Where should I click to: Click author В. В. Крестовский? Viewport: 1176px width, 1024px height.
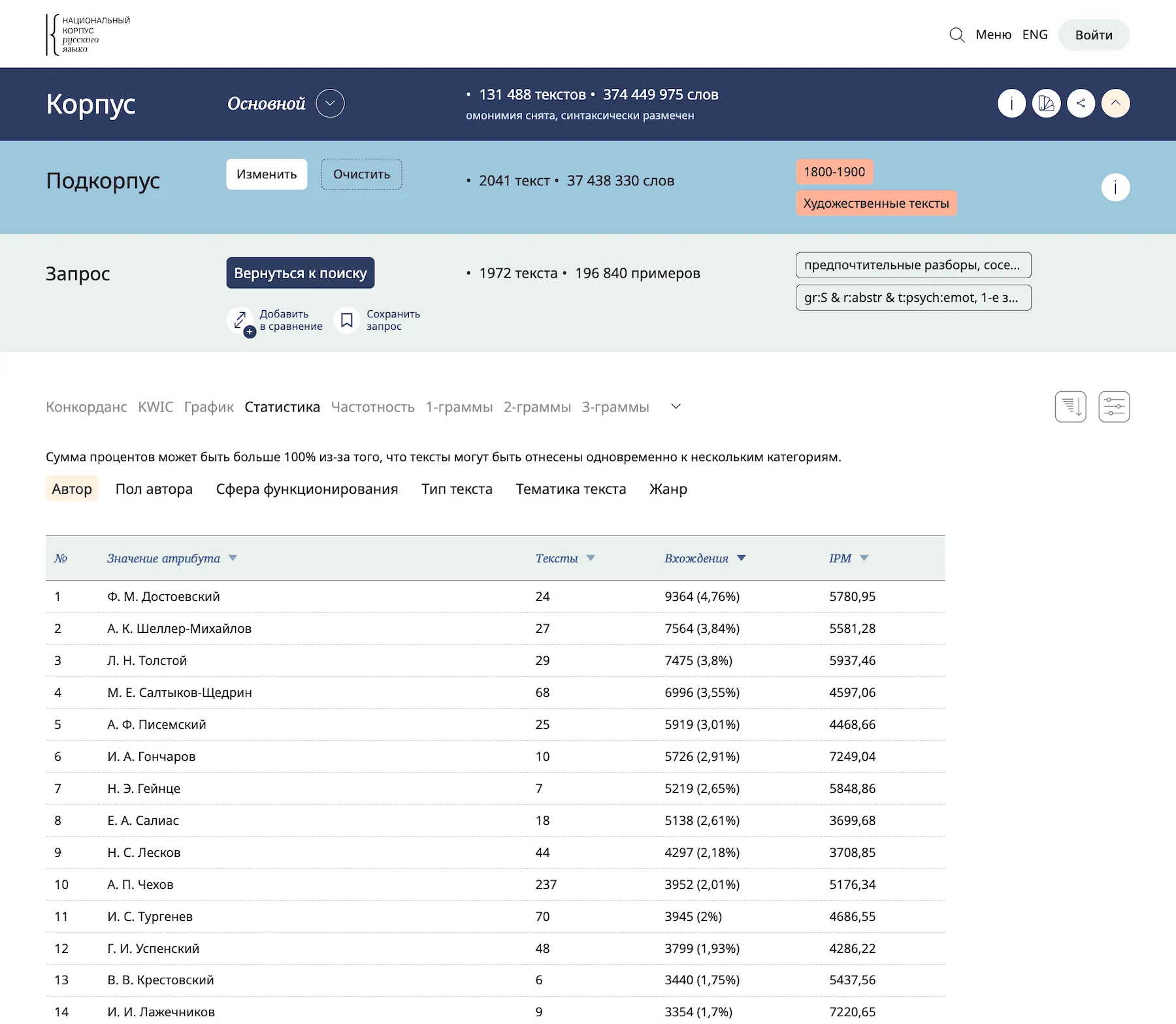tap(161, 980)
